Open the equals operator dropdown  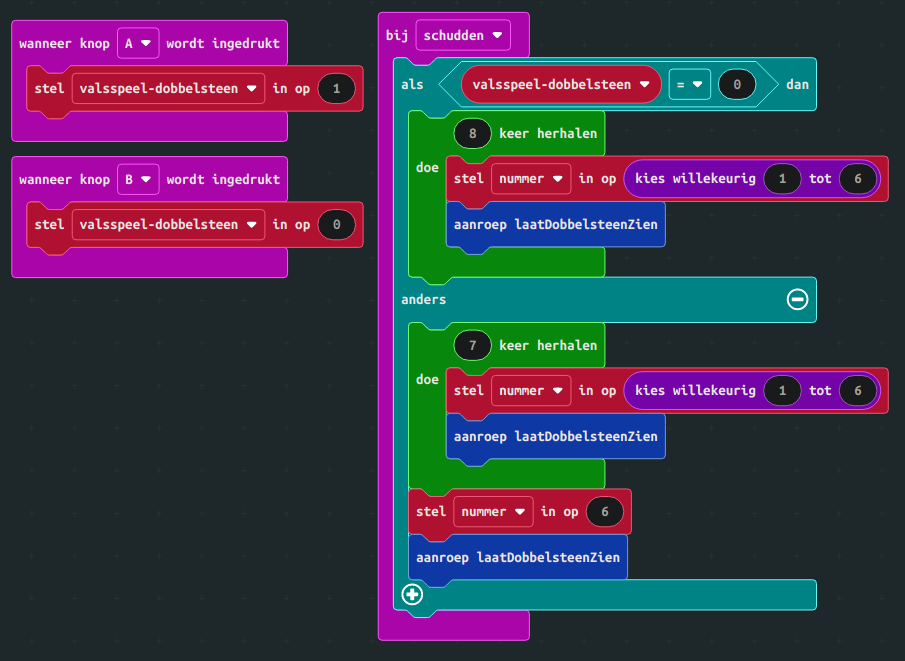689,85
